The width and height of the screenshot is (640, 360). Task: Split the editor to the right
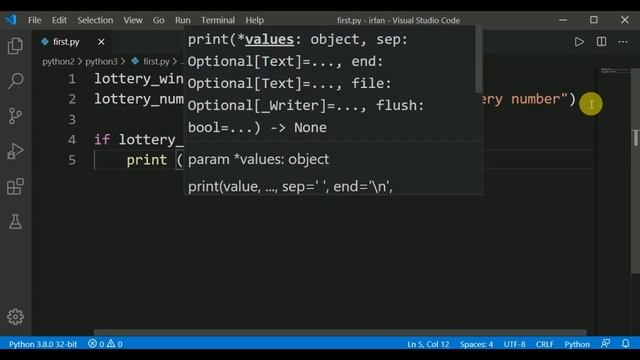click(x=601, y=42)
